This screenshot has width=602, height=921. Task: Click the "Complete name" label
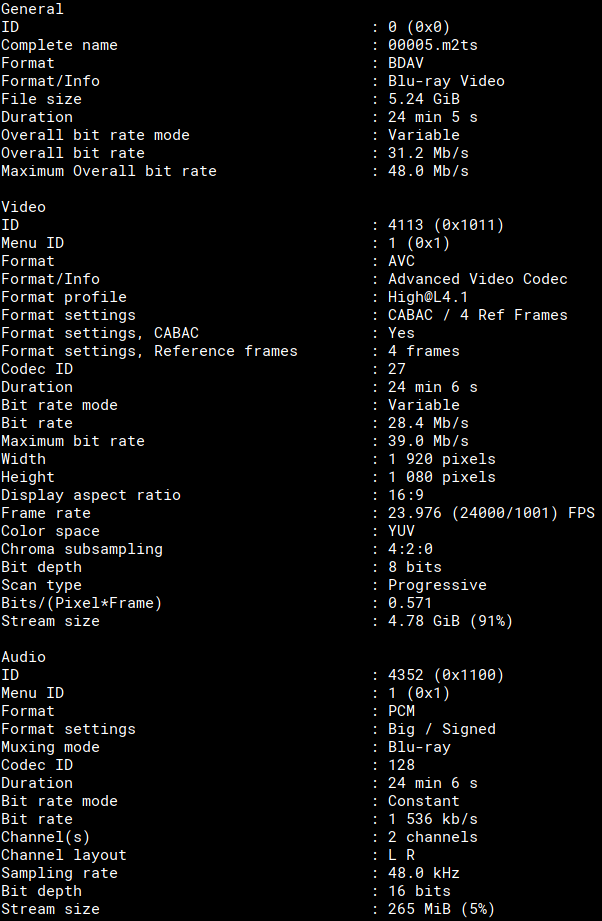tap(59, 45)
